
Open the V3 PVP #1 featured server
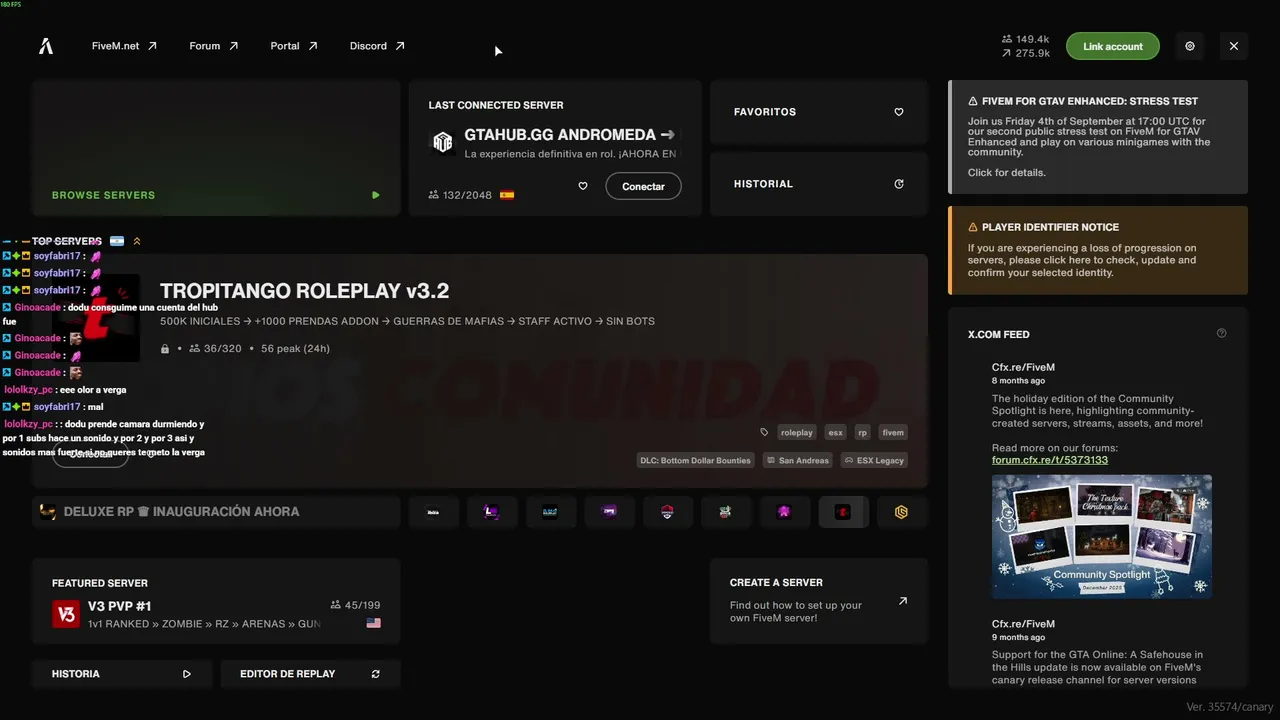(216, 601)
